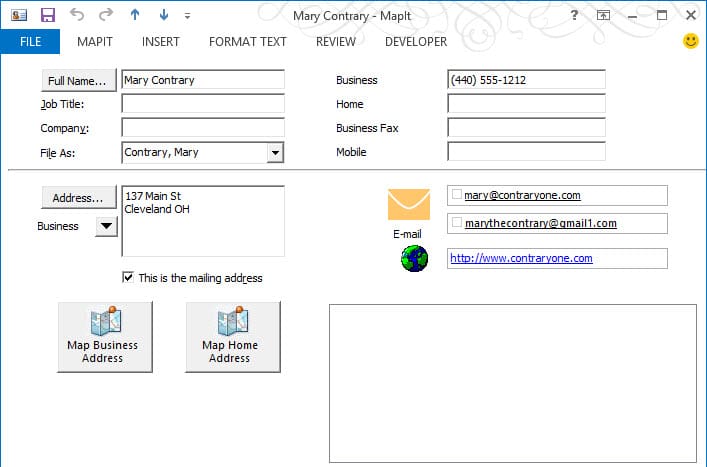Viewport: 707px width, 467px height.
Task: Click the yellow smiley feedback icon
Action: pyautogui.click(x=690, y=41)
